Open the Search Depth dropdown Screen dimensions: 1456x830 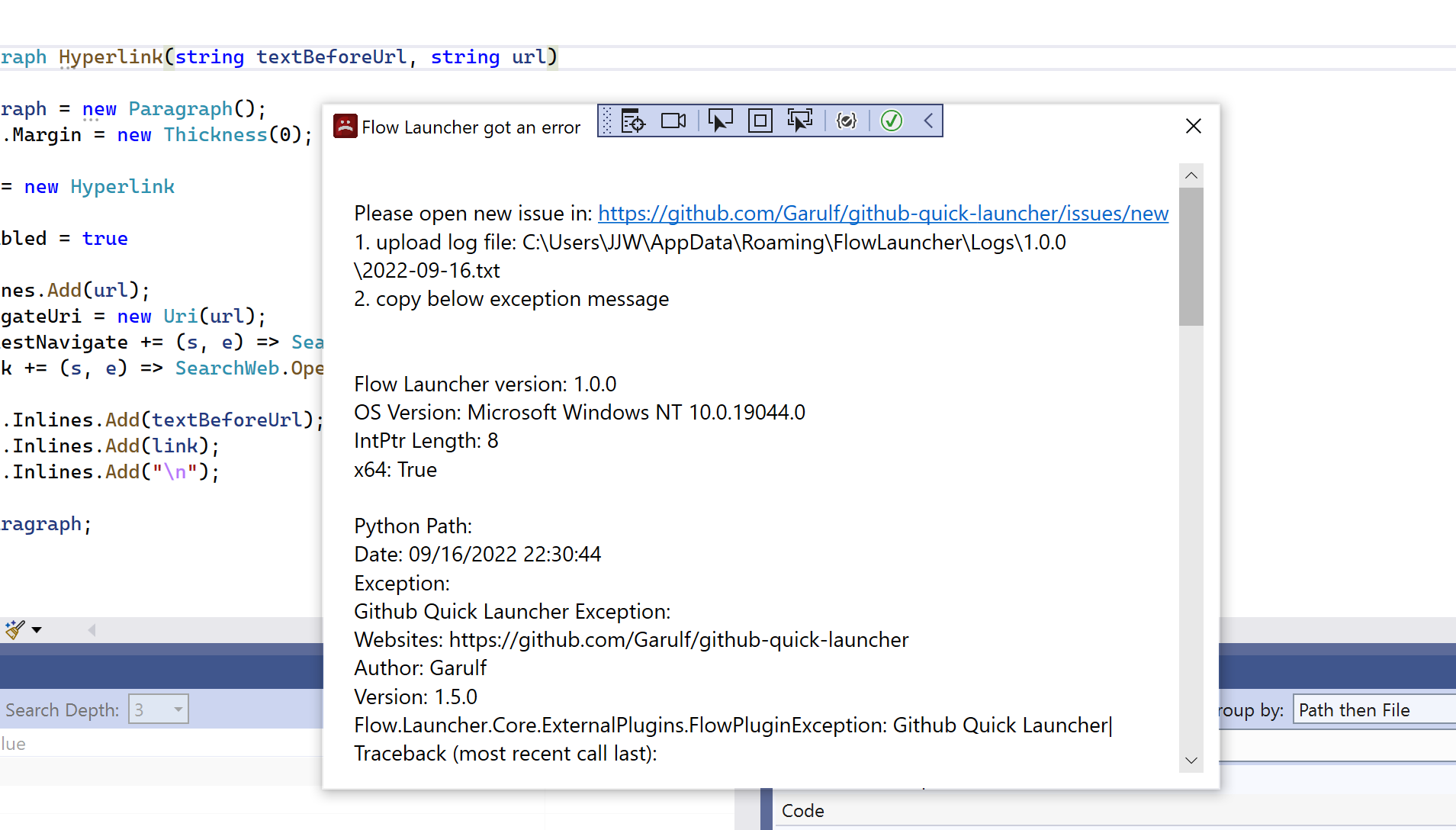159,709
